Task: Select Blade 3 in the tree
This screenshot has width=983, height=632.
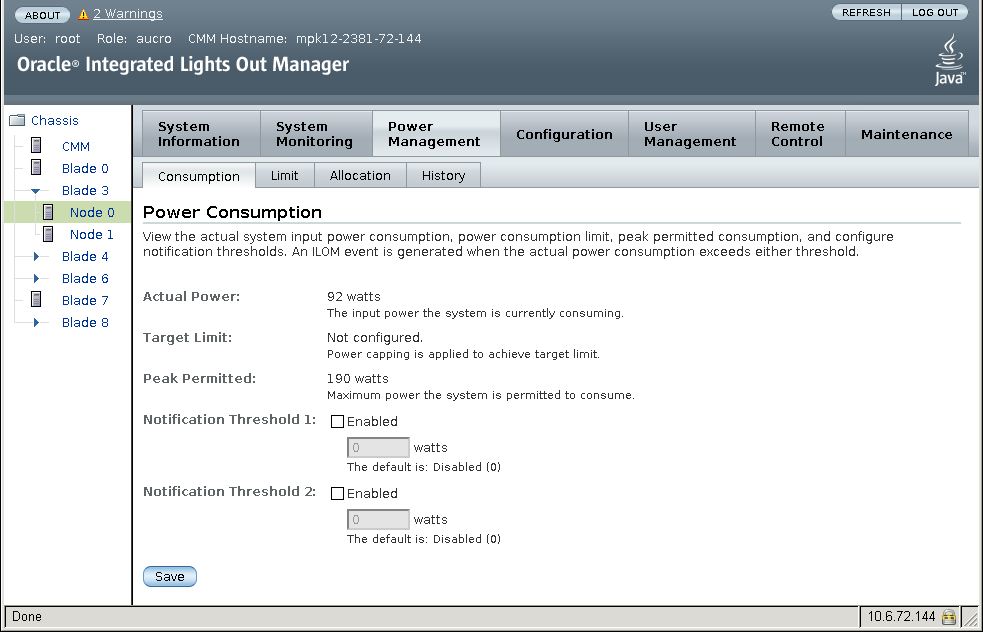Action: click(x=85, y=190)
